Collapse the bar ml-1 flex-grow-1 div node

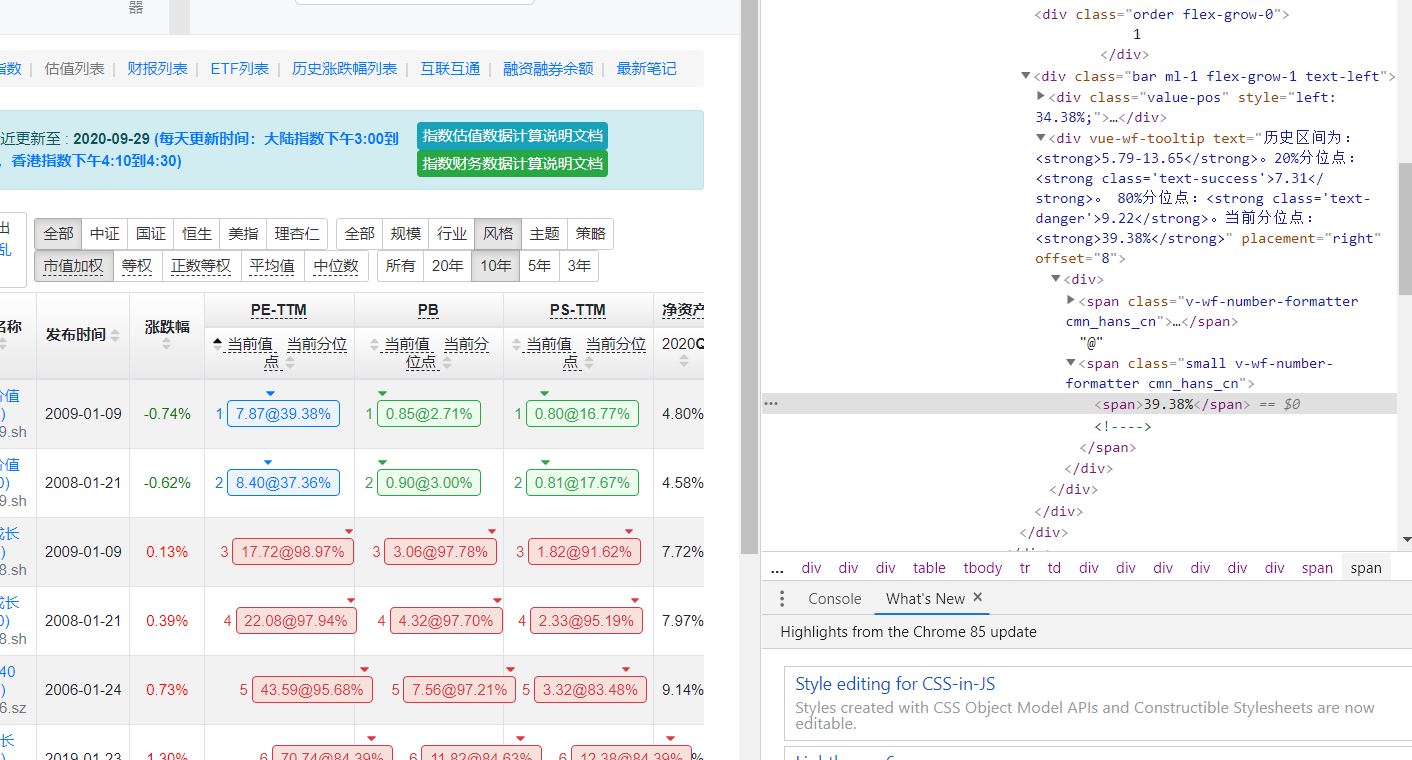(x=1025, y=76)
